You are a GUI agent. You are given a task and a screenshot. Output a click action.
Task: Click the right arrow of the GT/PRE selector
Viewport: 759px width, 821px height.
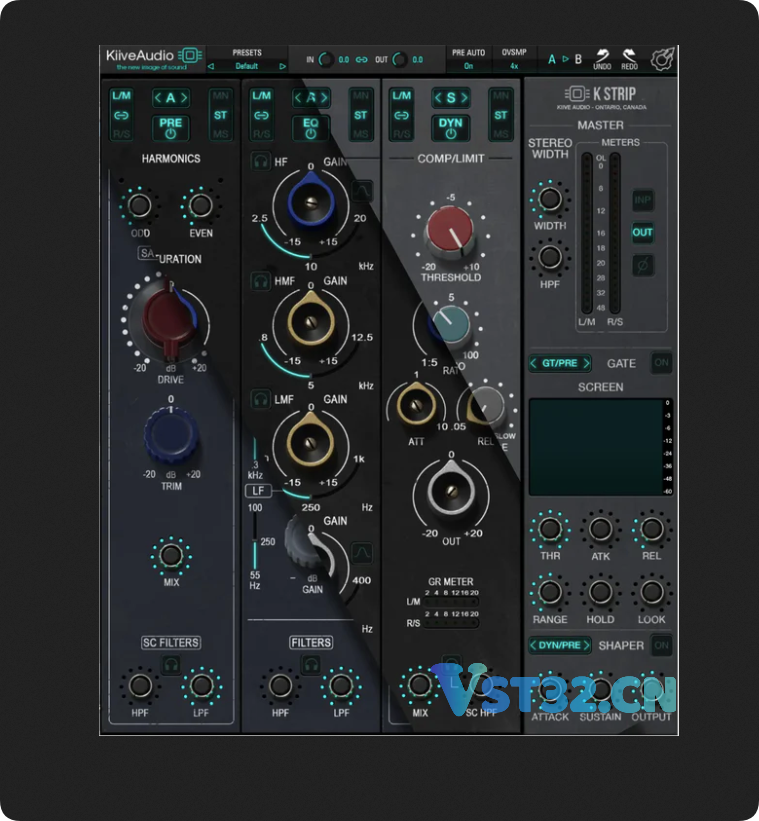[x=586, y=363]
